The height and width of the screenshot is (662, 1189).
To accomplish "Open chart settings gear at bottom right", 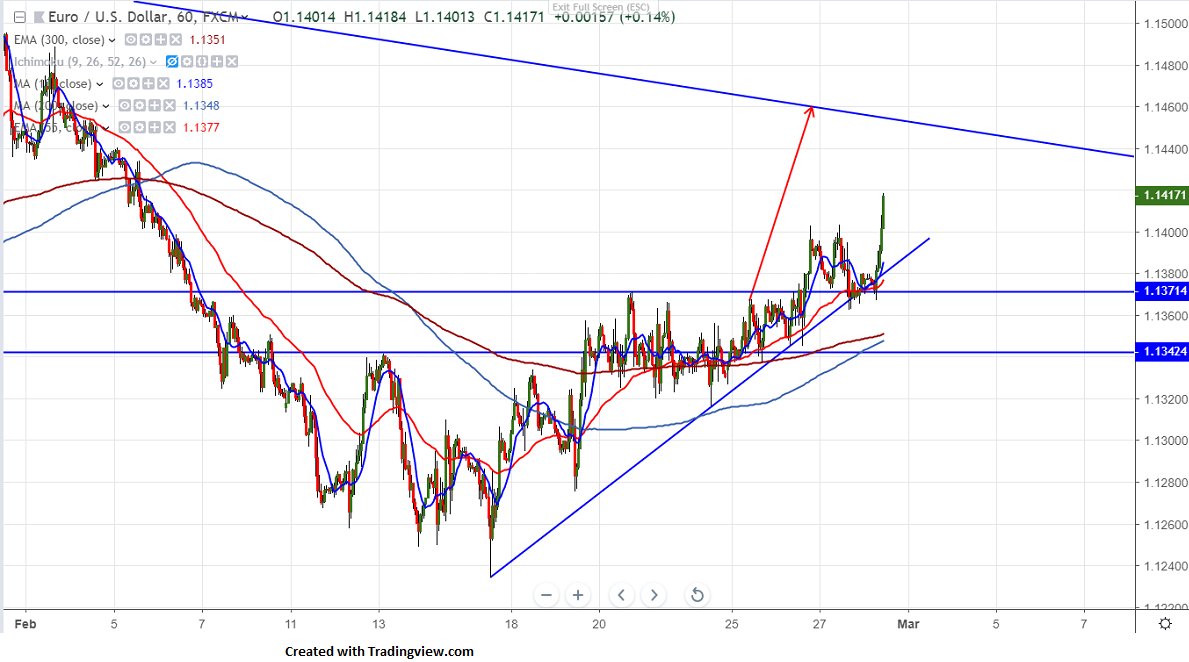I will tap(1165, 624).
